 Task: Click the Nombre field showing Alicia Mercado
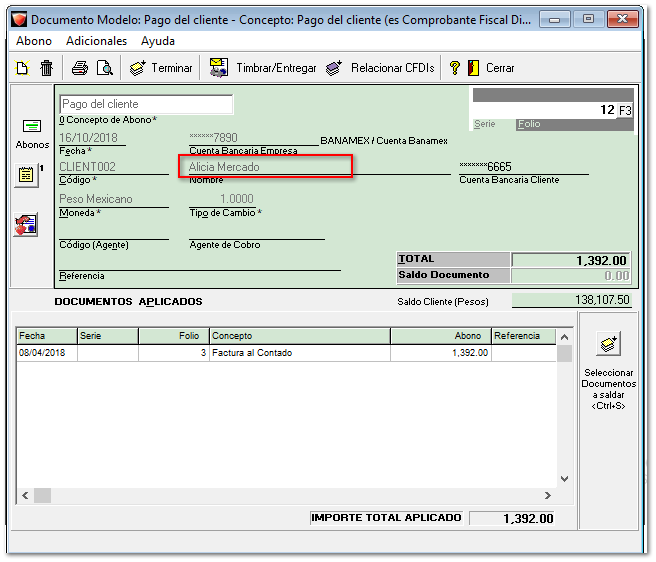266,167
